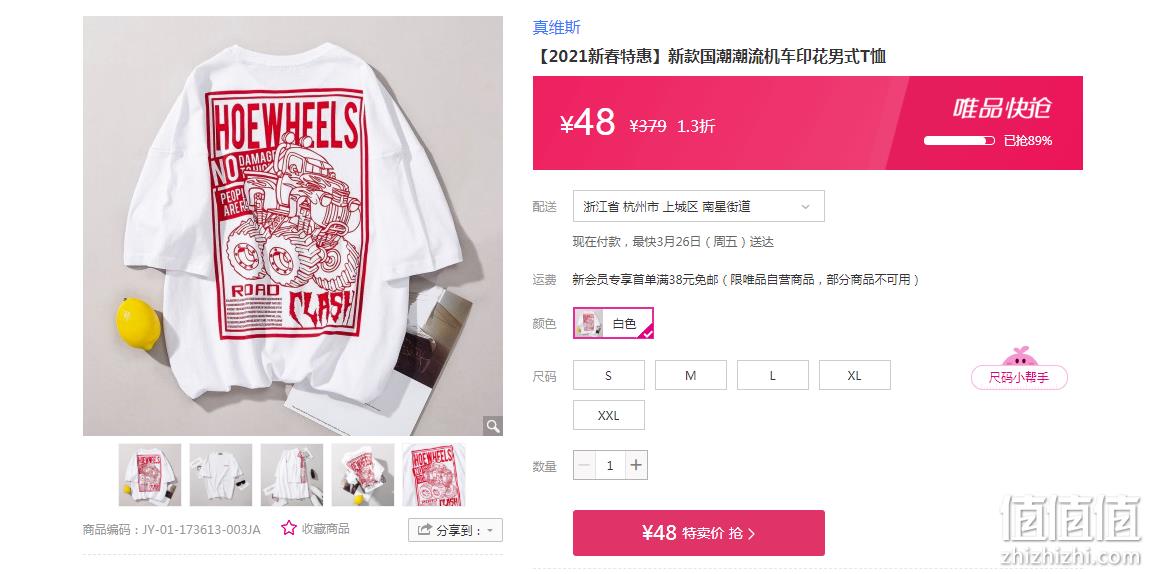The image size is (1150, 574).
Task: Click the quantity input field showing 1
Action: point(609,465)
